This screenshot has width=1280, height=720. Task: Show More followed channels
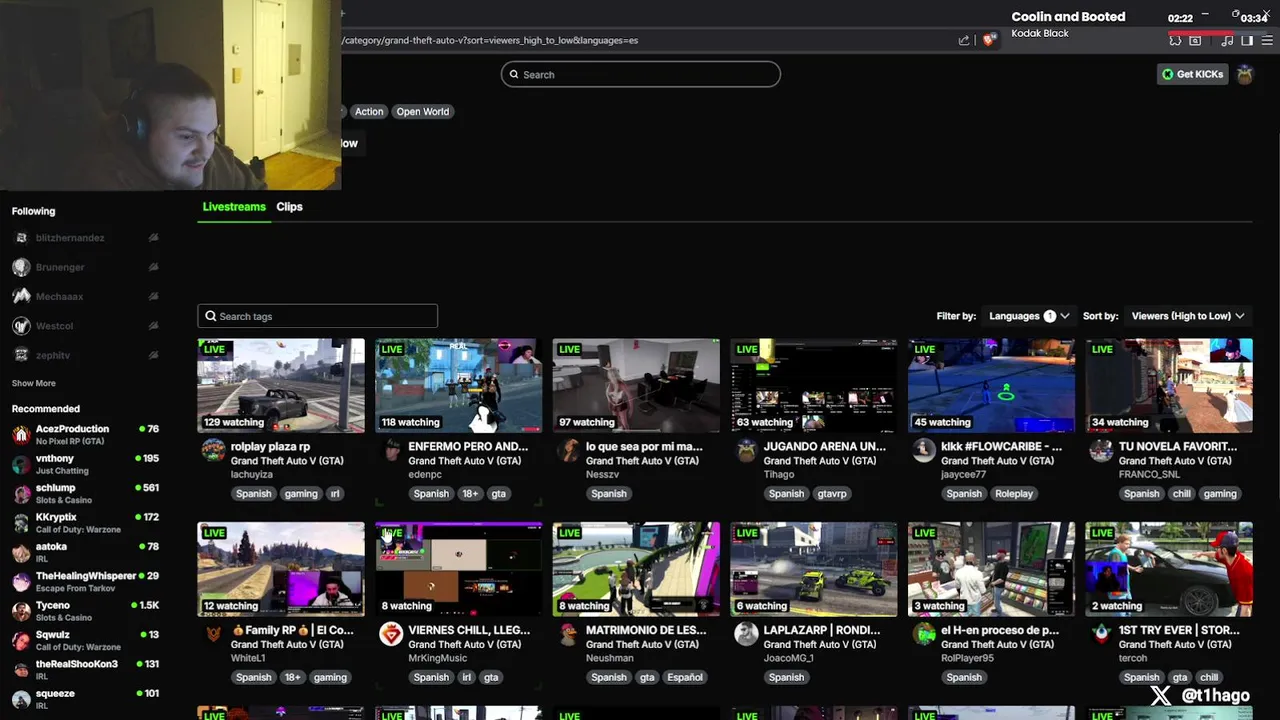coord(34,383)
